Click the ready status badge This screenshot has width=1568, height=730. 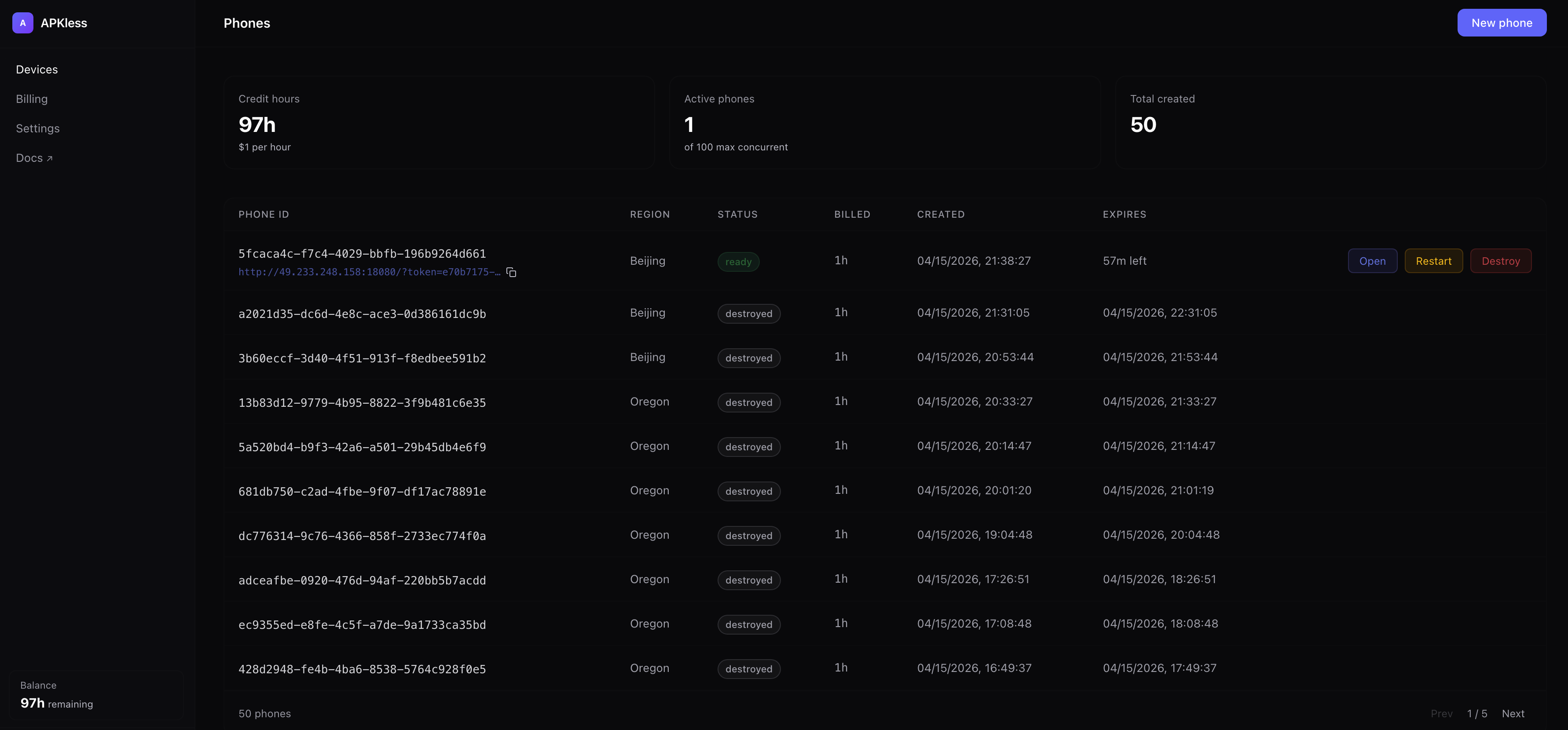click(738, 262)
